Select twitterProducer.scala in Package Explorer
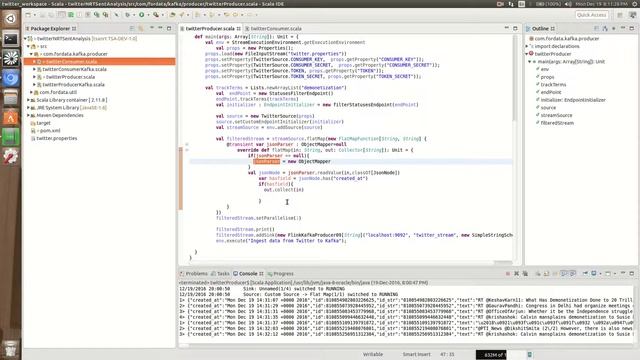The width and height of the screenshot is (640, 360). [x=70, y=77]
